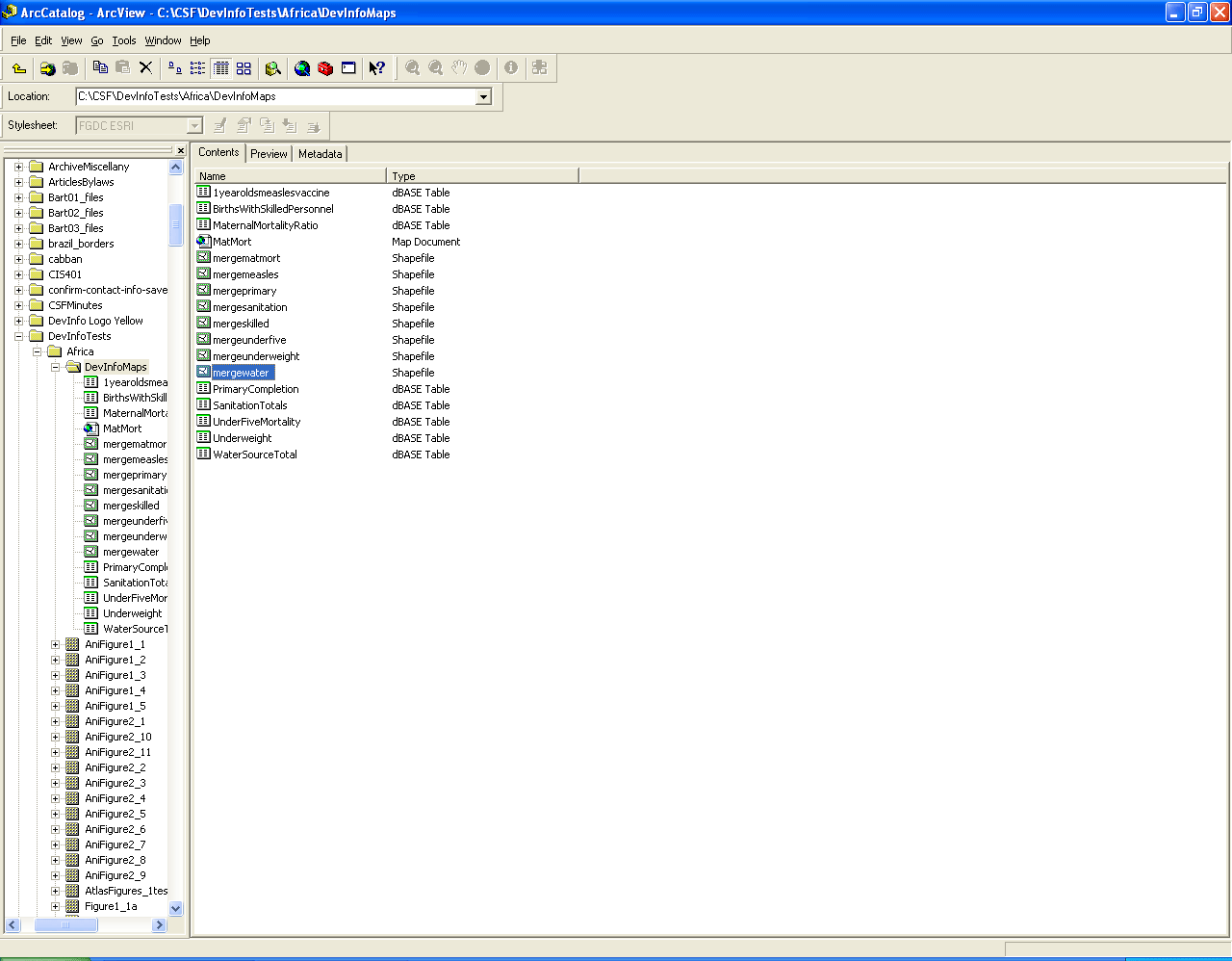
Task: Activate the What's This help pointer
Action: 377,67
